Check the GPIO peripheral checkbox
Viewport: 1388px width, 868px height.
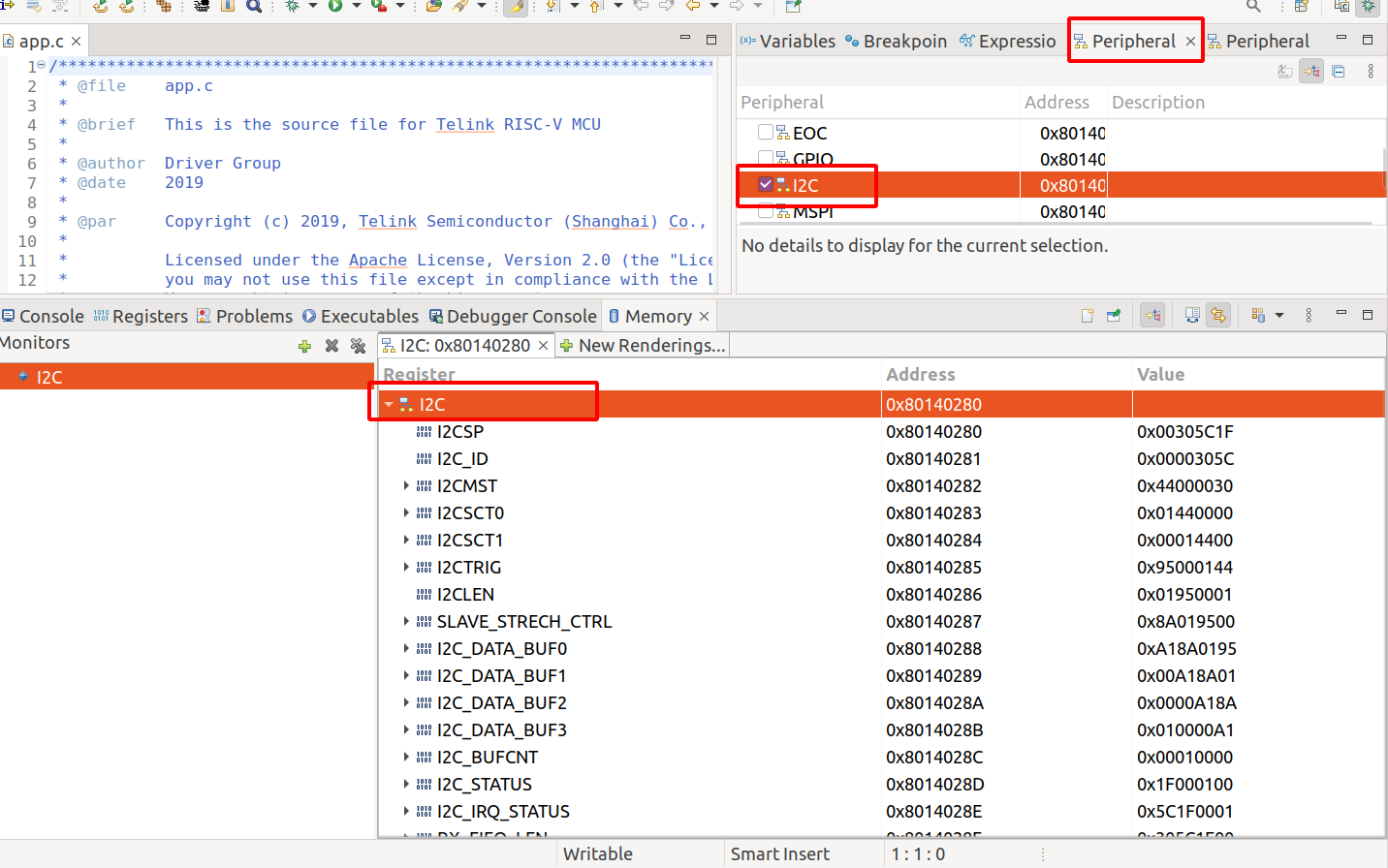pos(766,157)
